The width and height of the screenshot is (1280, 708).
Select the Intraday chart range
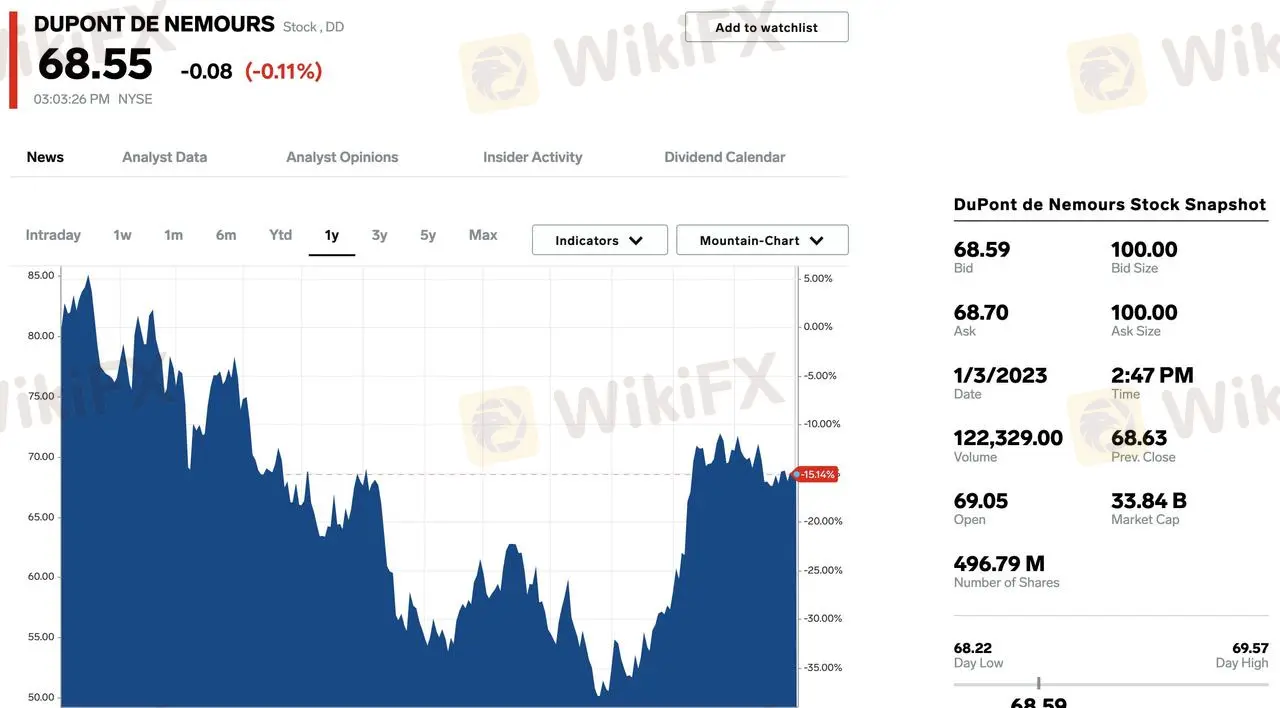coord(53,235)
